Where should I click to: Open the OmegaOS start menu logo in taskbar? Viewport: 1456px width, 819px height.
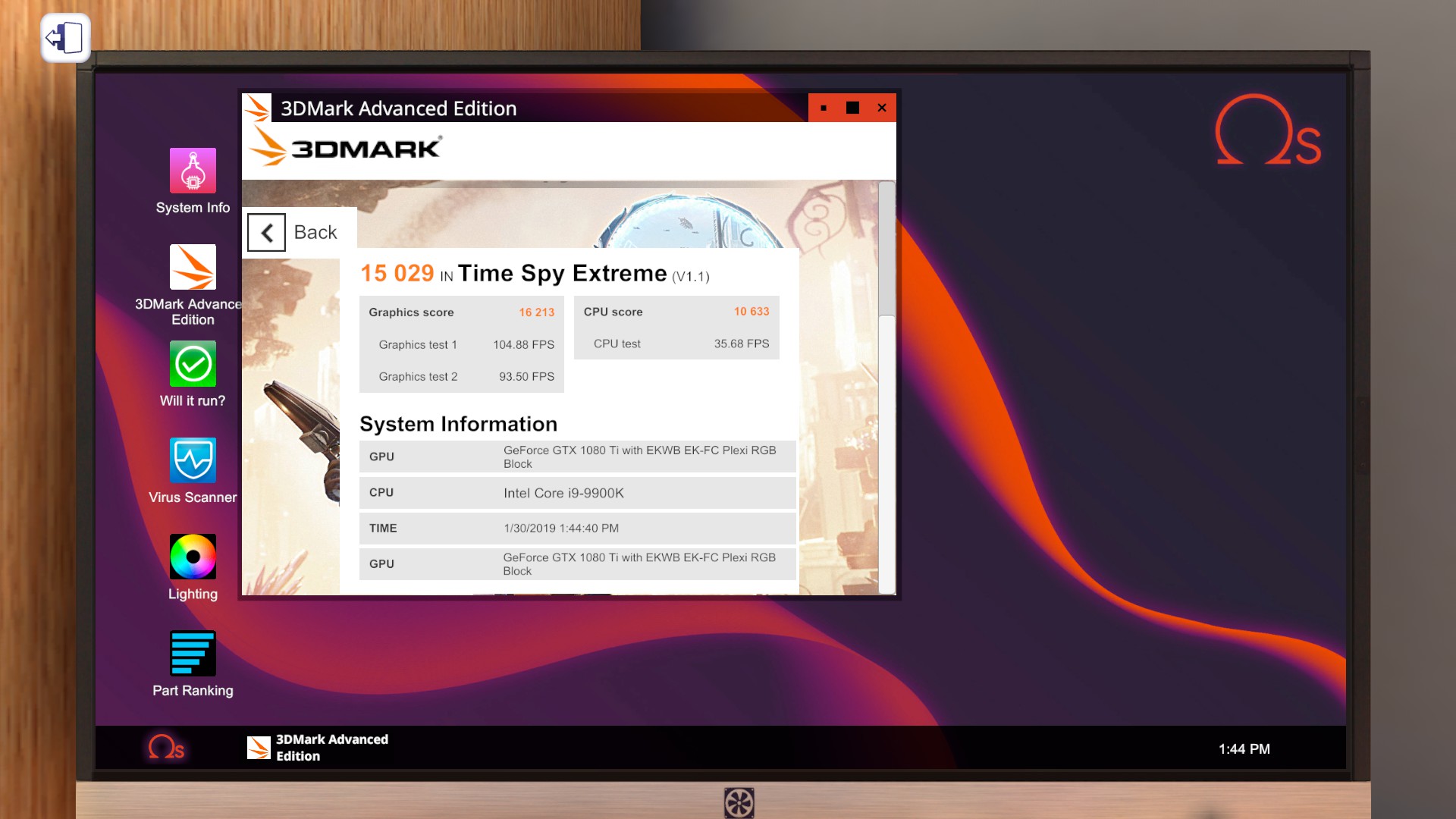(x=166, y=748)
